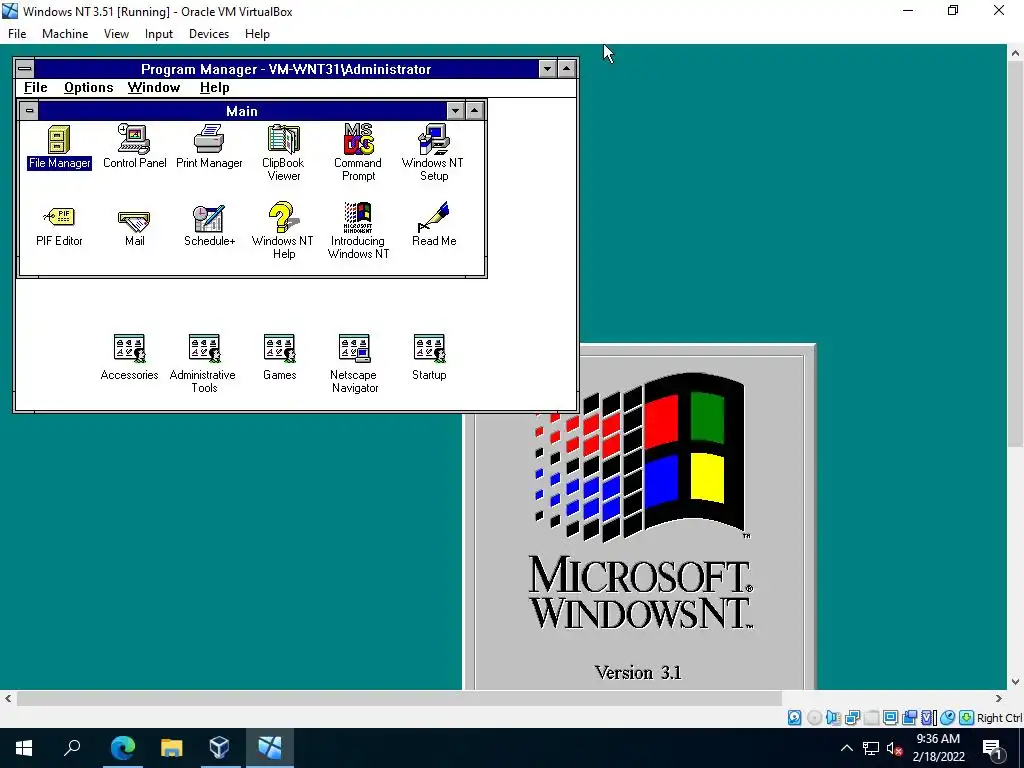Viewport: 1024px width, 768px height.
Task: Click VirtualBox shared folders status icon
Action: [x=871, y=718]
